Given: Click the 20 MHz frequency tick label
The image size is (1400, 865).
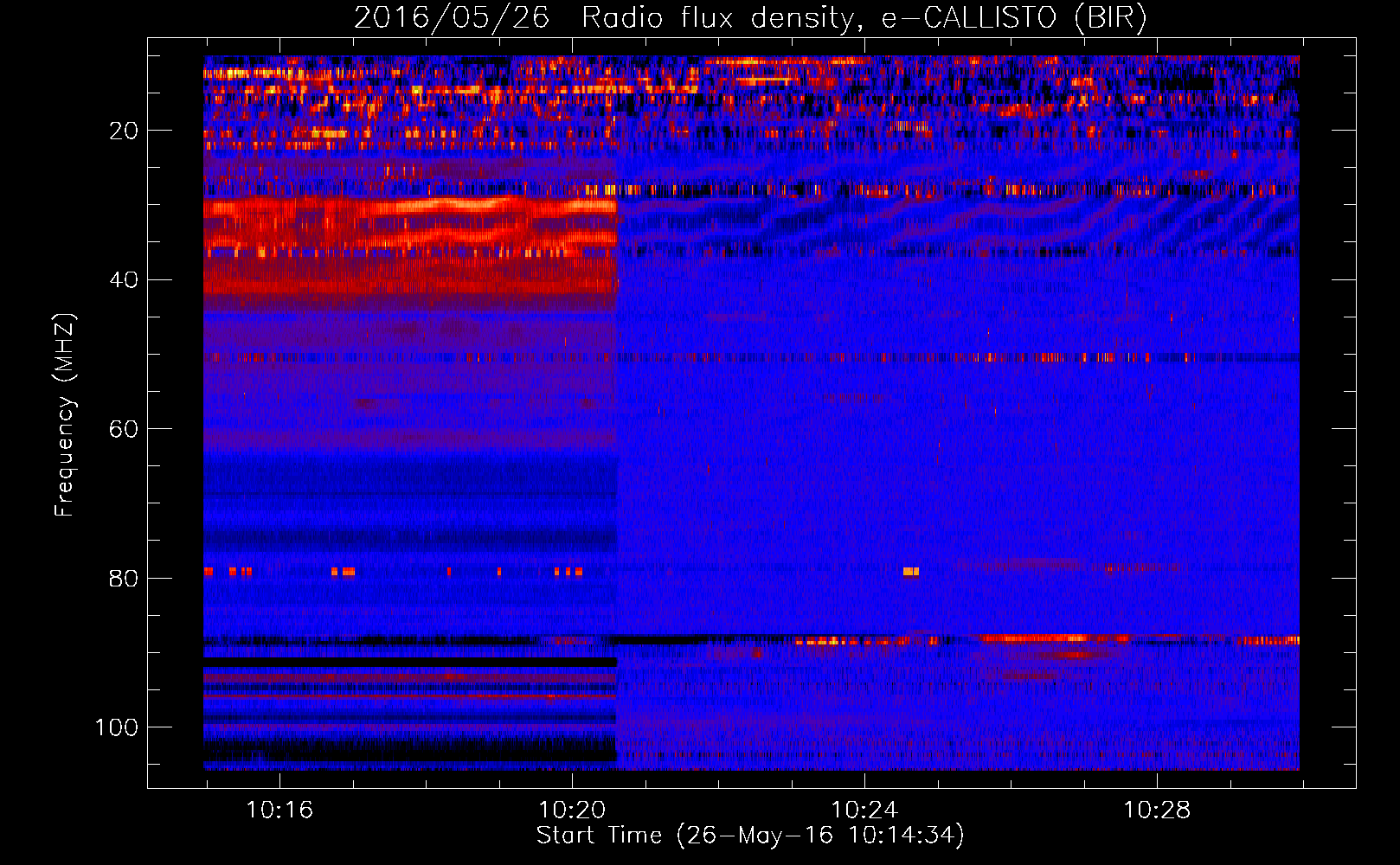Looking at the screenshot, I should [124, 131].
